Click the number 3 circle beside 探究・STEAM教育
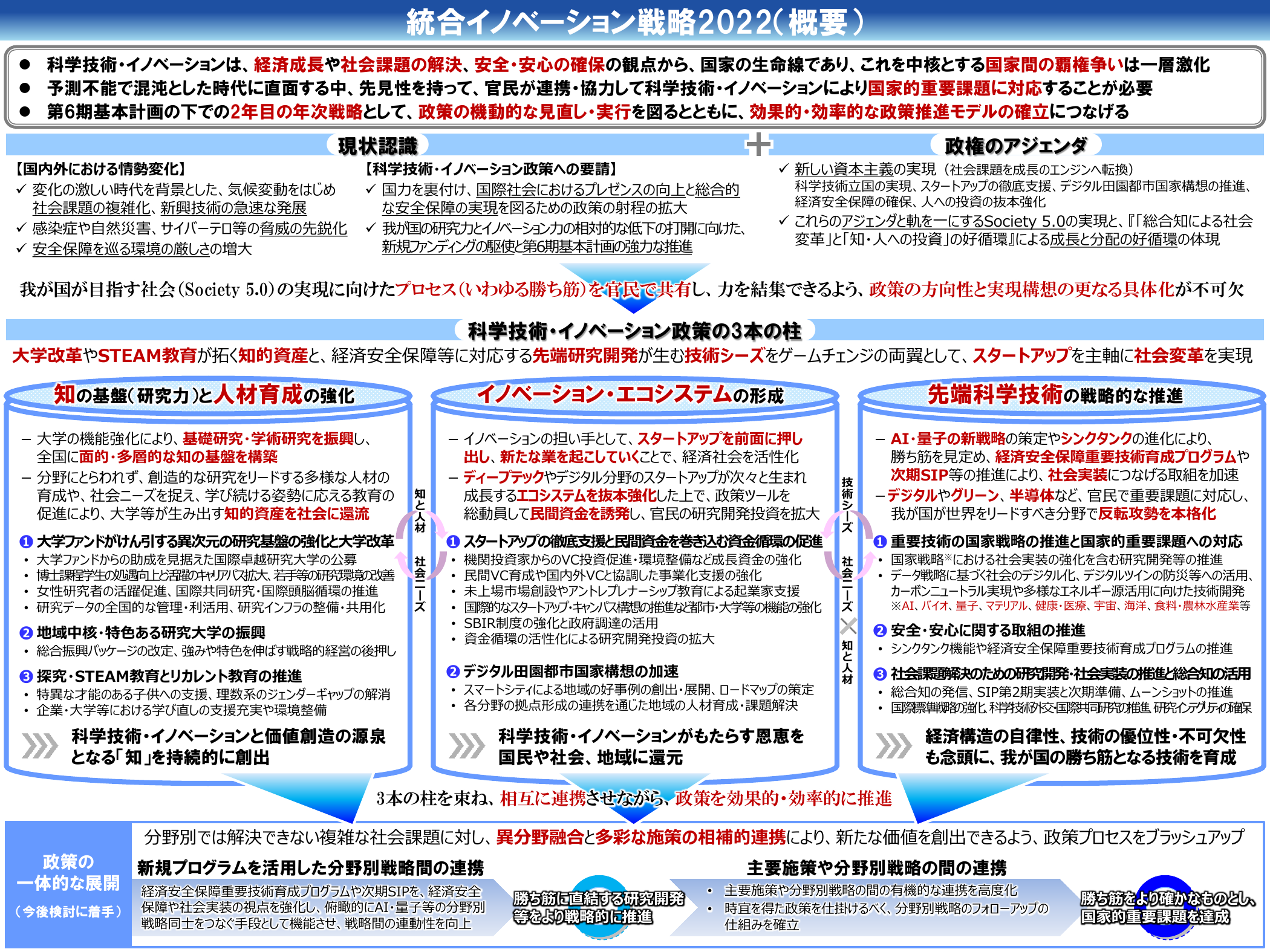 coord(26,676)
